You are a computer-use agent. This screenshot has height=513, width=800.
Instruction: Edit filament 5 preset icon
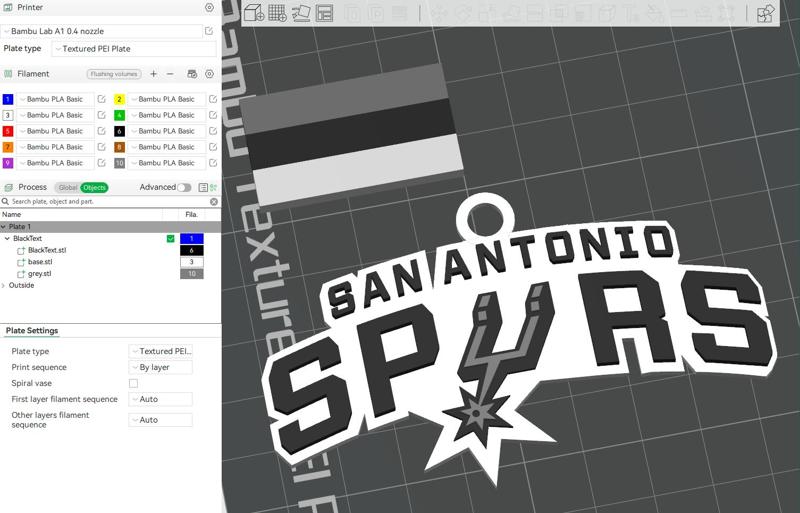click(102, 131)
